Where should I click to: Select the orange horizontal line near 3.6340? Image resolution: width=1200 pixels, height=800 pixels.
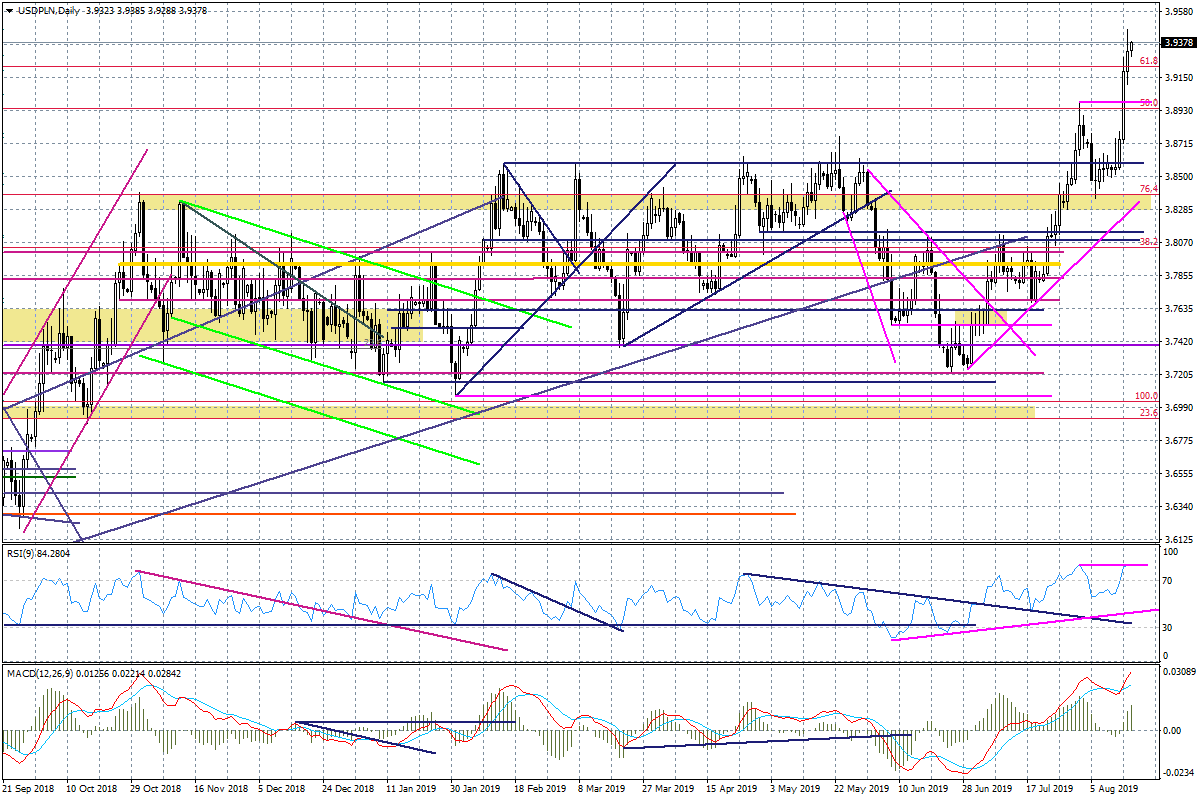tap(400, 514)
